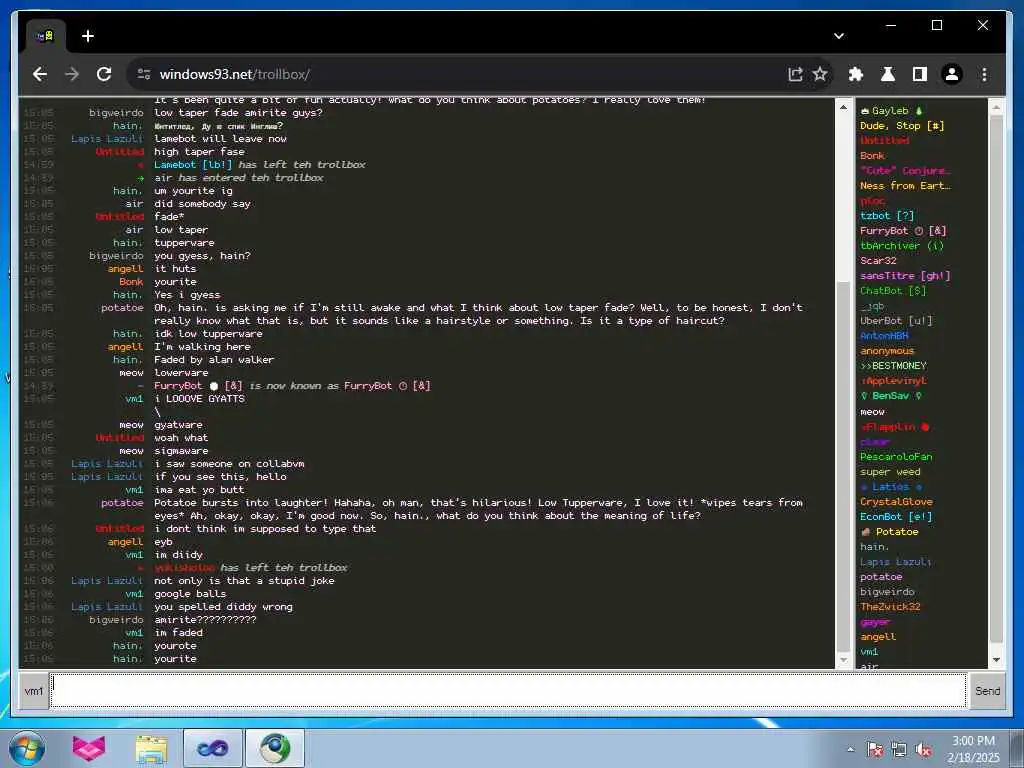Image resolution: width=1024 pixels, height=768 pixels.
Task: Bookmark this page with the star icon
Action: pyautogui.click(x=820, y=74)
